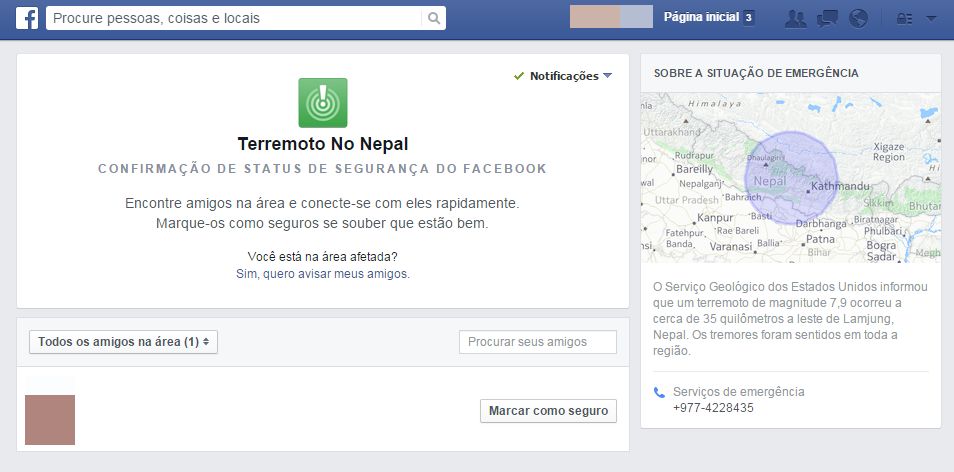Open the user profile in the top bar

[x=610, y=17]
